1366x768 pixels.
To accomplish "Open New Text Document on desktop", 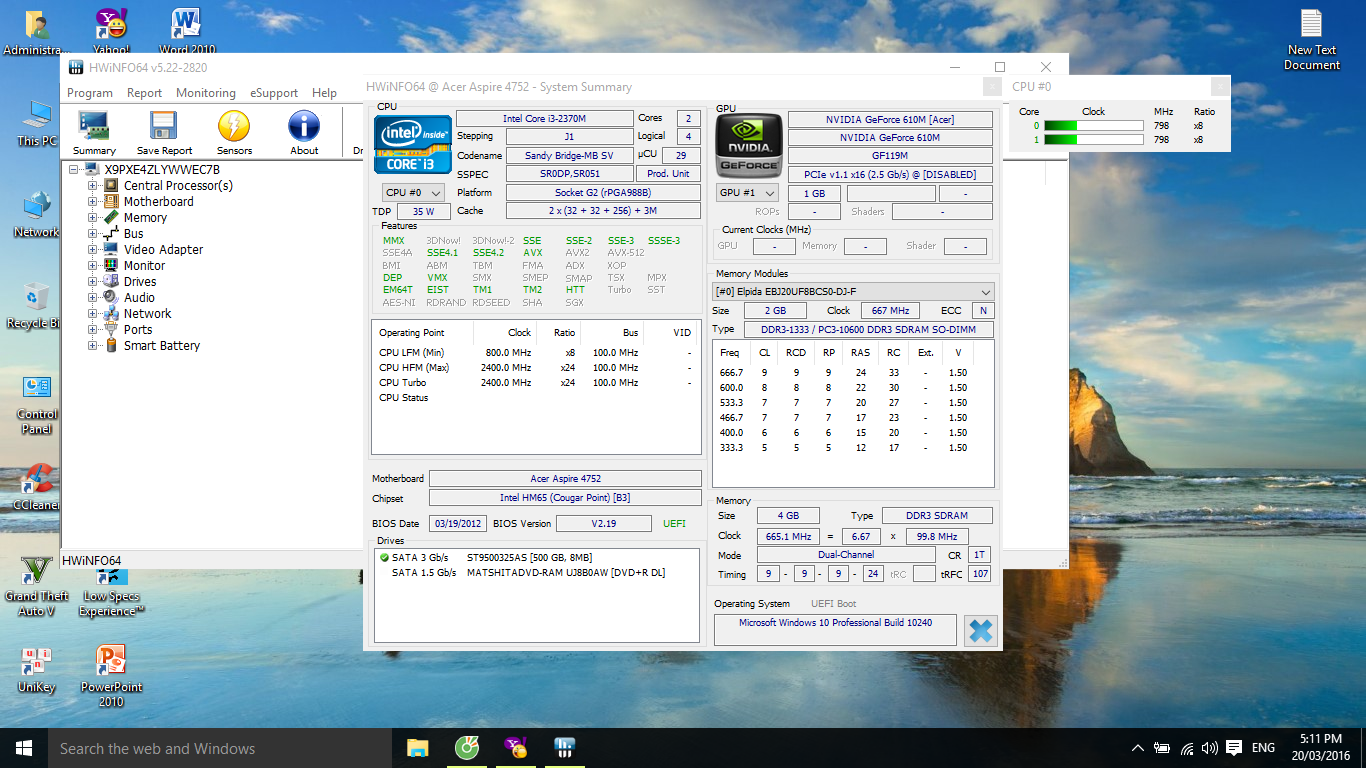I will click(x=1312, y=40).
